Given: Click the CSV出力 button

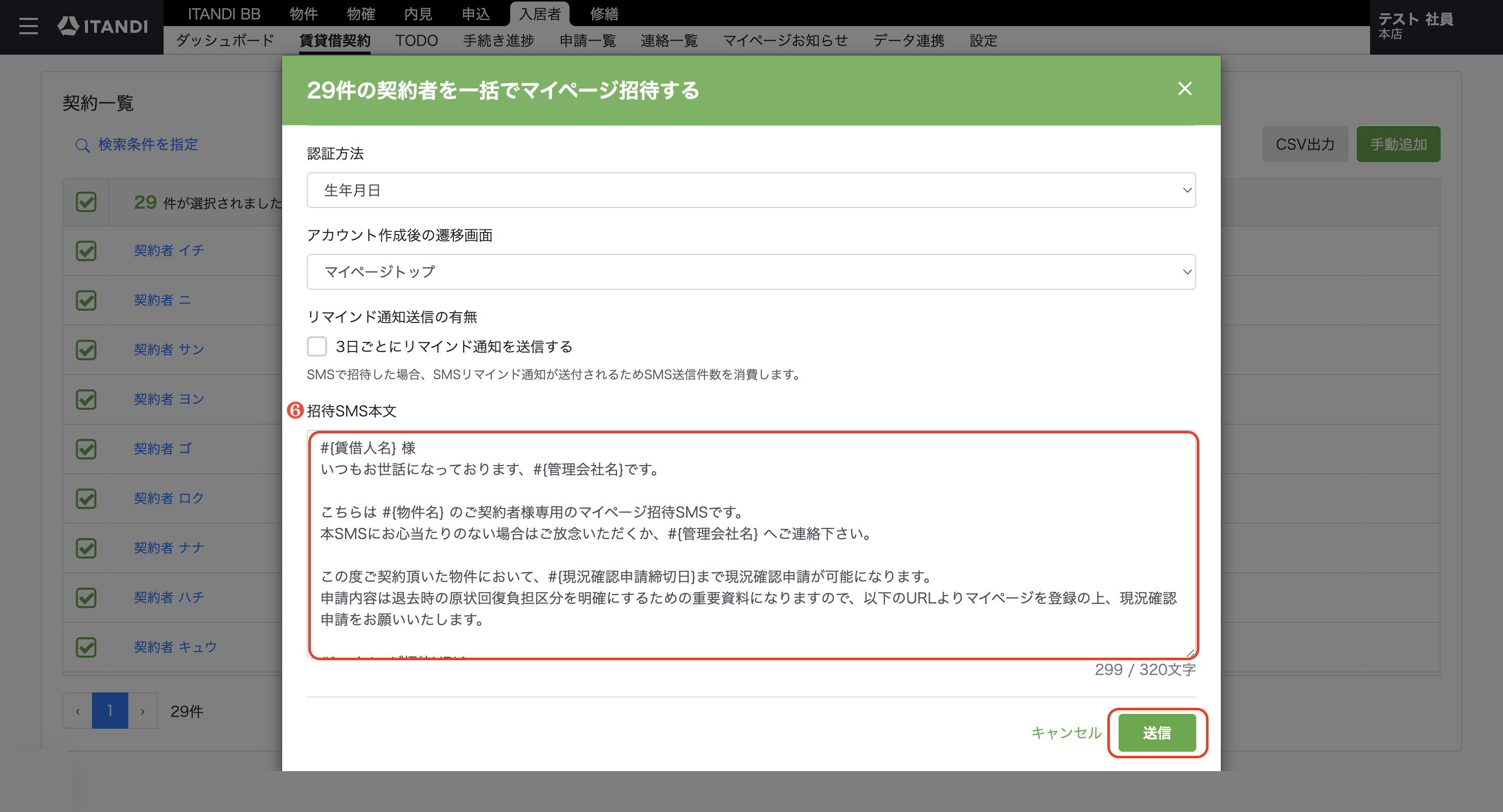Looking at the screenshot, I should point(1305,144).
